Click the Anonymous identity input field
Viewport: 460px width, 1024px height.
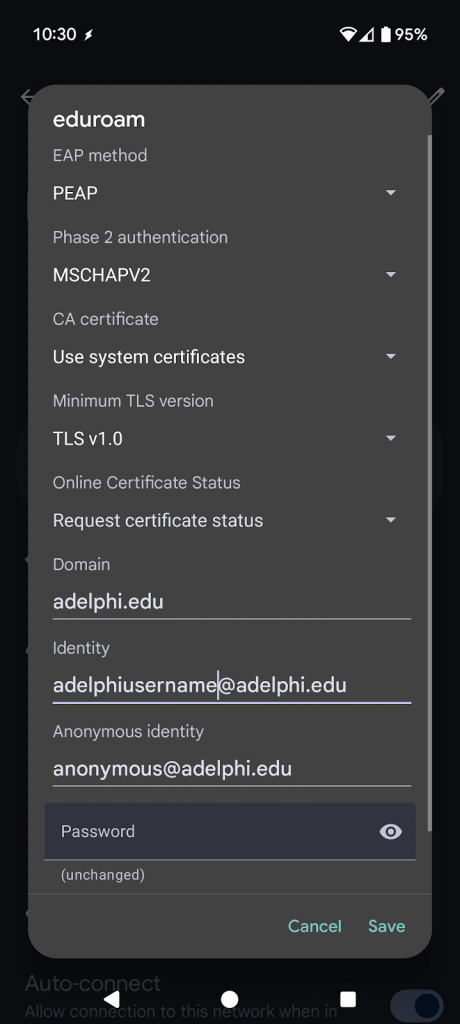(231, 769)
